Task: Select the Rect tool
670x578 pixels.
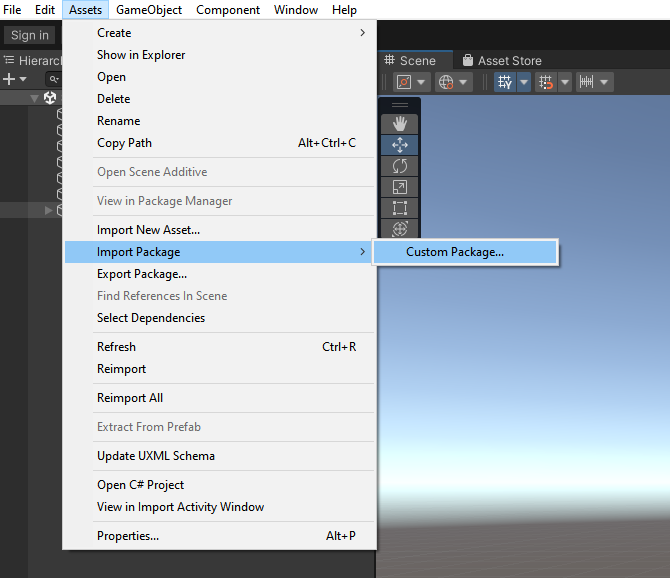Action: (x=400, y=208)
